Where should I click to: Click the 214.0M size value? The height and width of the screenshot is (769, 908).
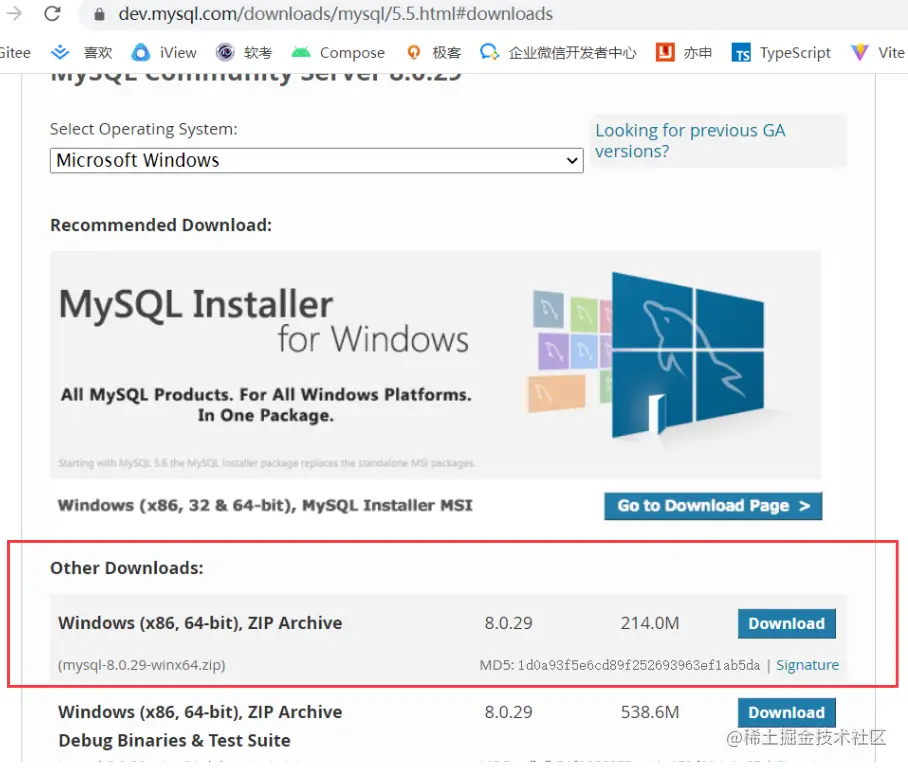650,623
